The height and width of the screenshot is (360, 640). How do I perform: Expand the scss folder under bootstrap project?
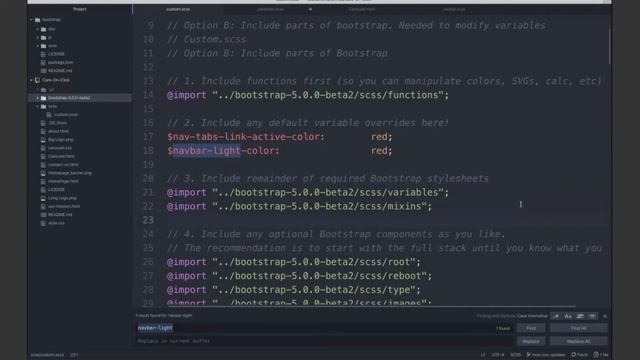click(38, 46)
